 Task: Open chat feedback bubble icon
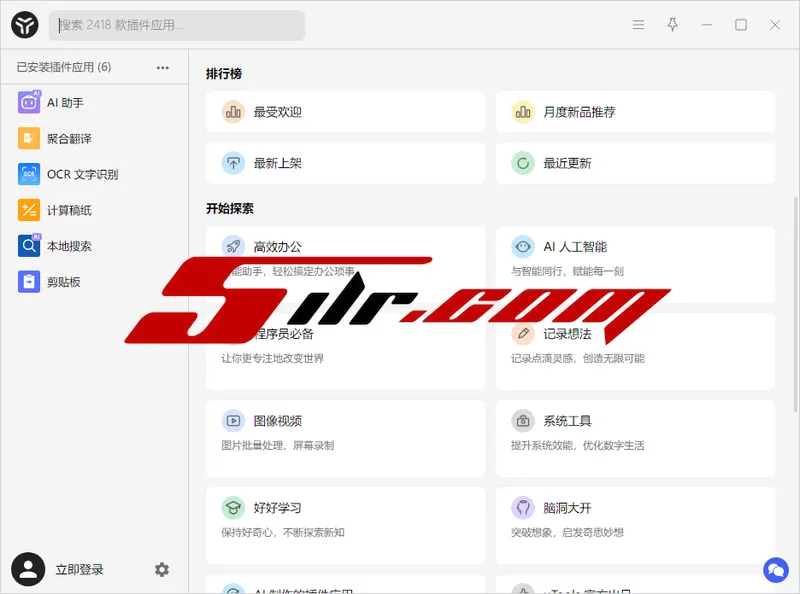click(x=776, y=570)
